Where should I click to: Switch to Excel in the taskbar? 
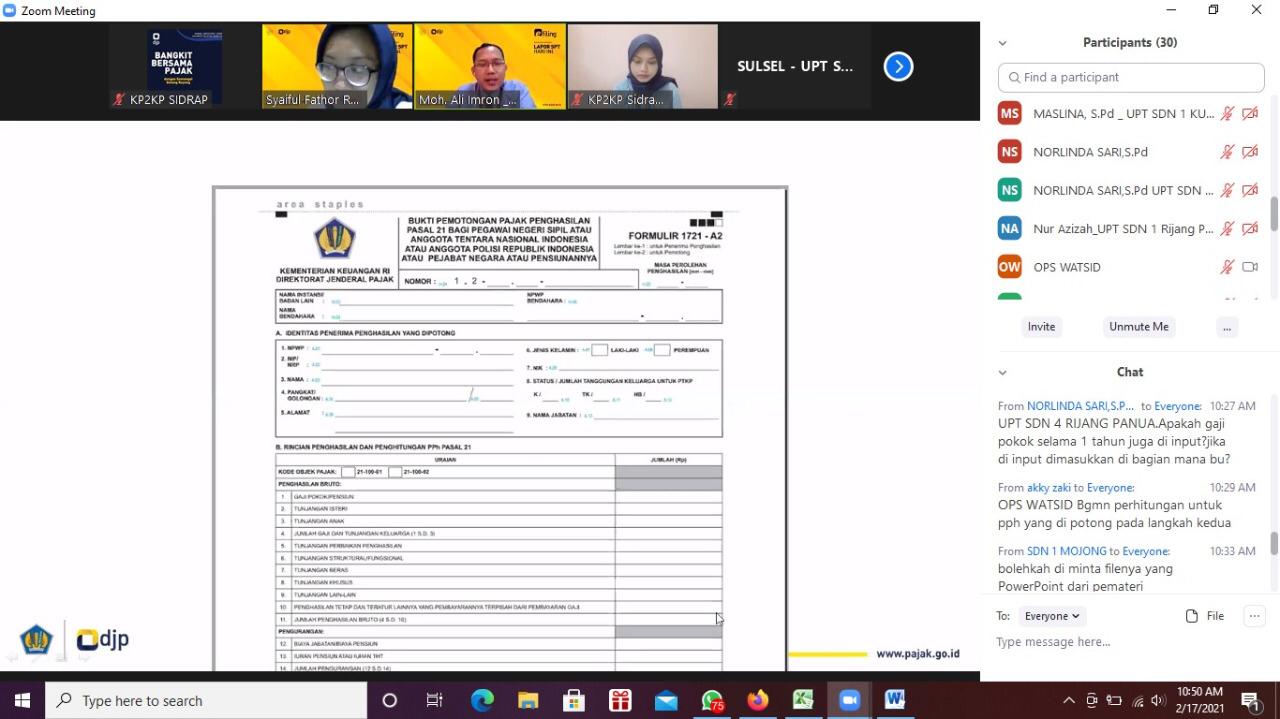[x=803, y=700]
